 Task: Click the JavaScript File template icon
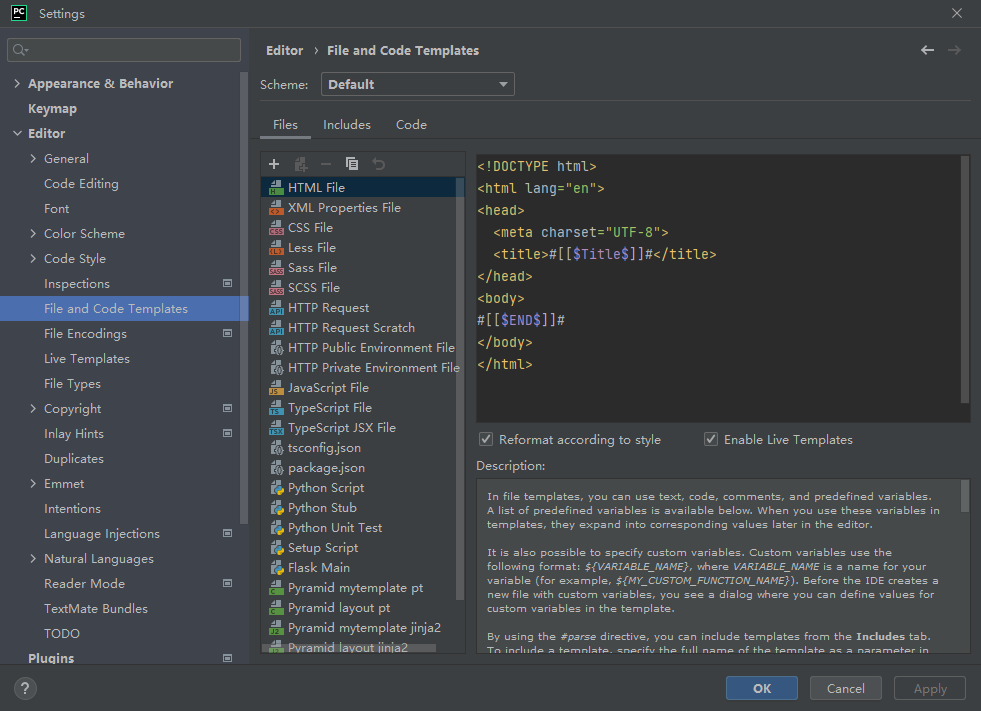coord(276,388)
